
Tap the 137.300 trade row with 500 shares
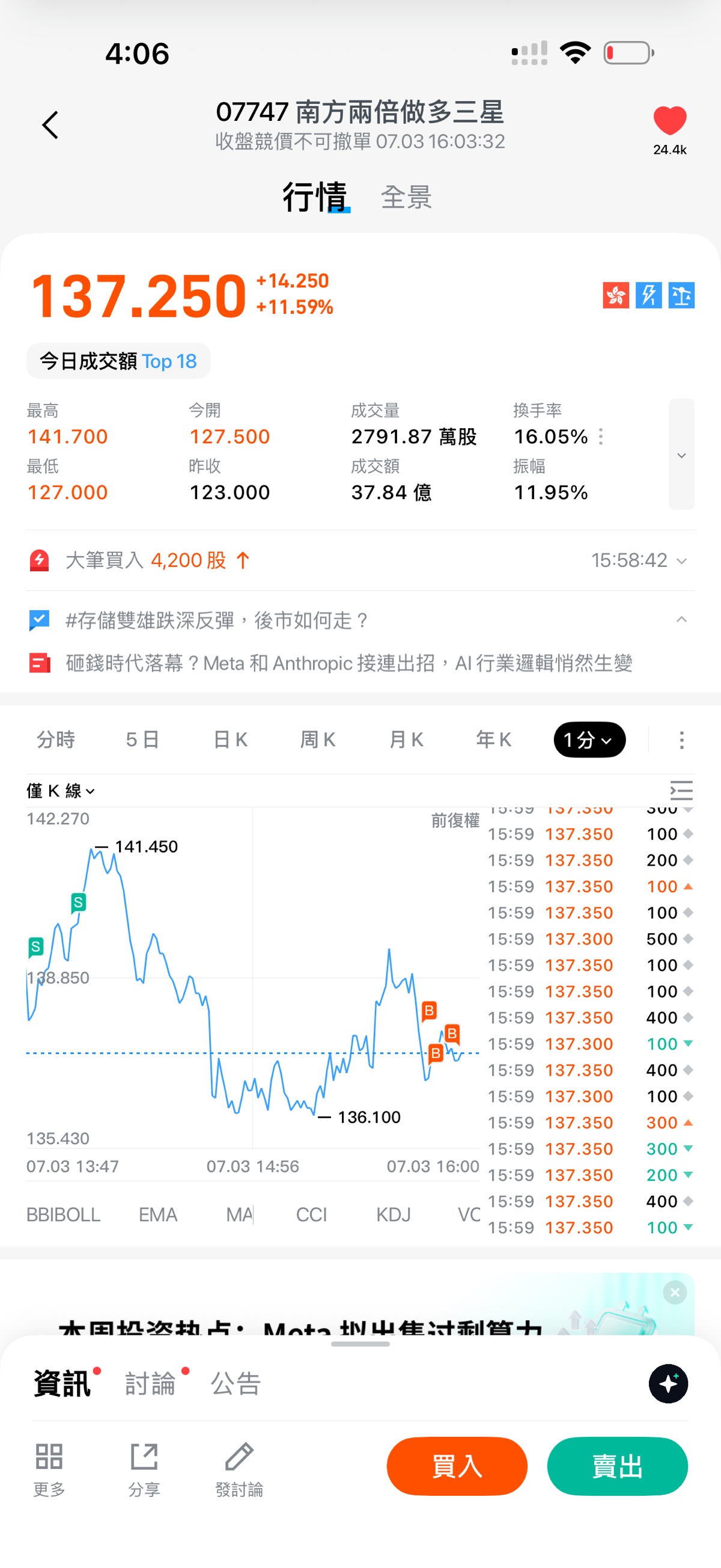click(x=590, y=939)
